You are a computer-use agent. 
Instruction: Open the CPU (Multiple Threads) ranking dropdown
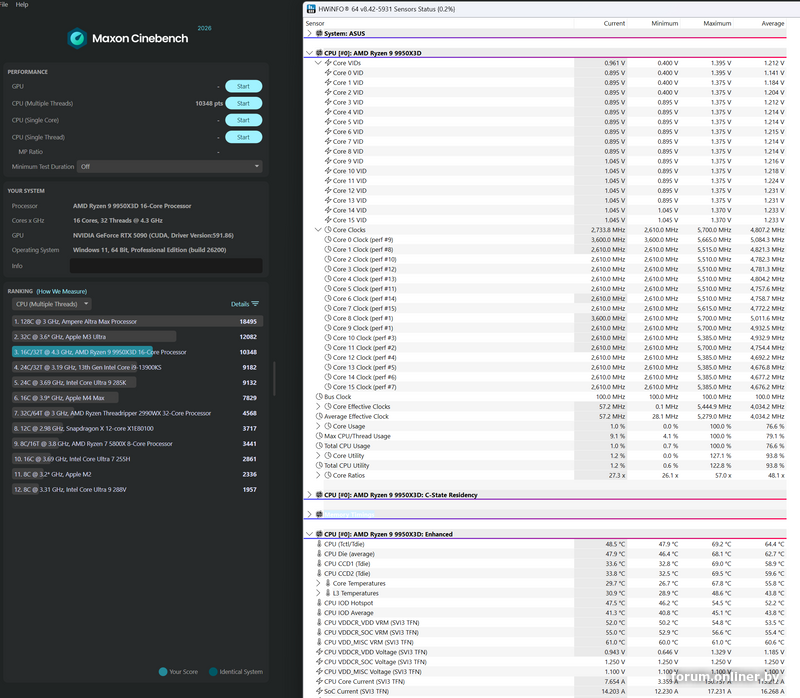coord(51,304)
